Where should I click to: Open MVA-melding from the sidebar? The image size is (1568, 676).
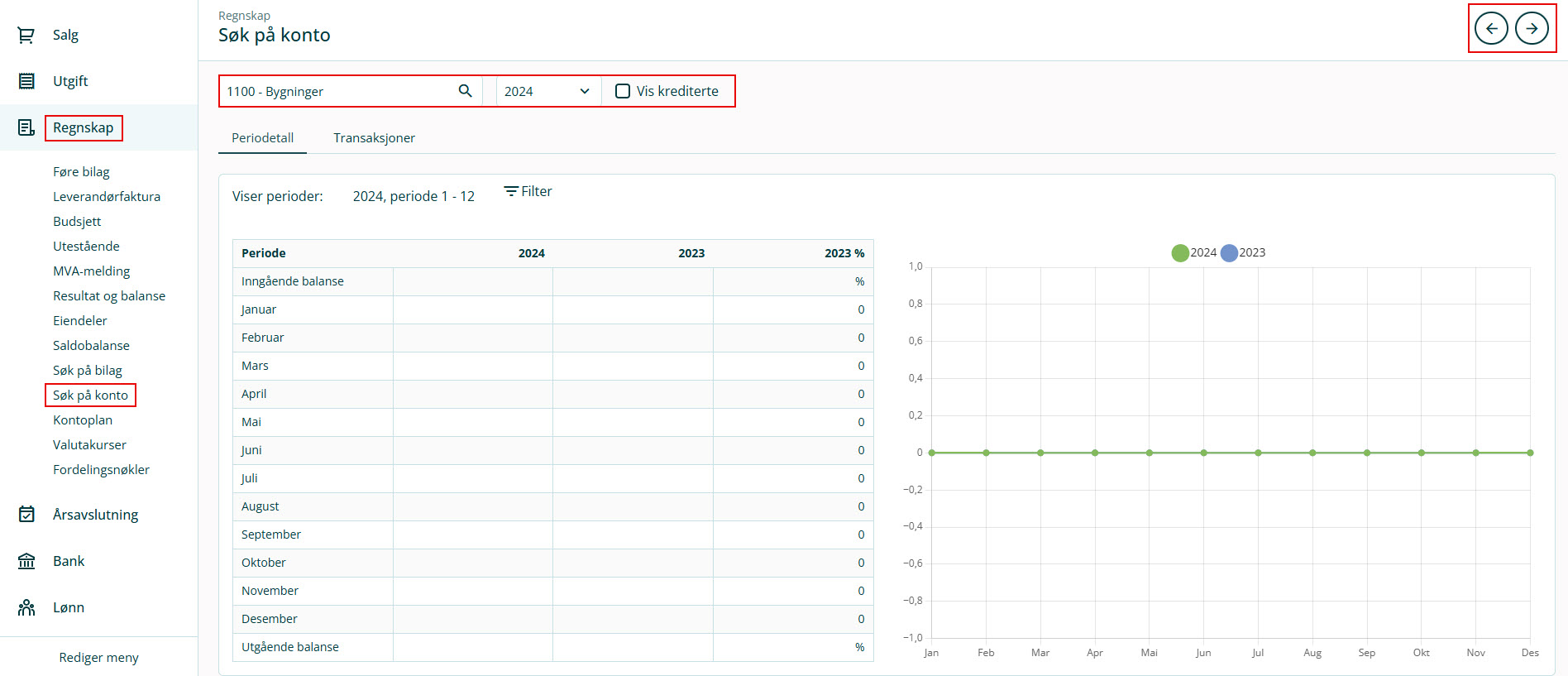coord(91,271)
